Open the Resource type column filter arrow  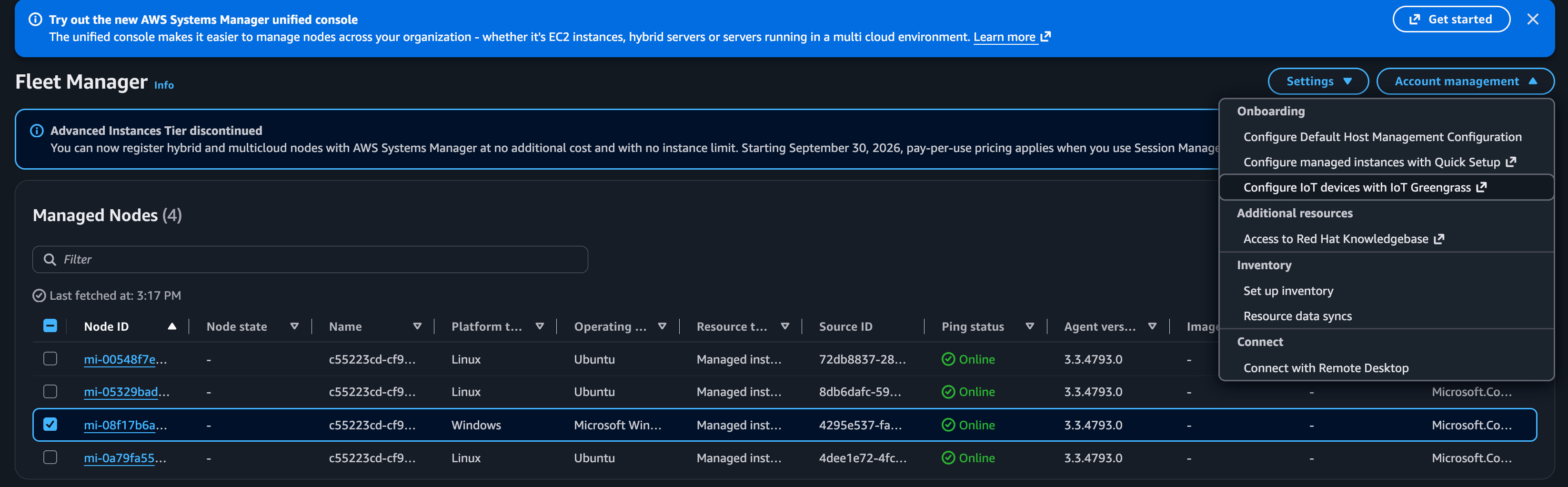(785, 327)
